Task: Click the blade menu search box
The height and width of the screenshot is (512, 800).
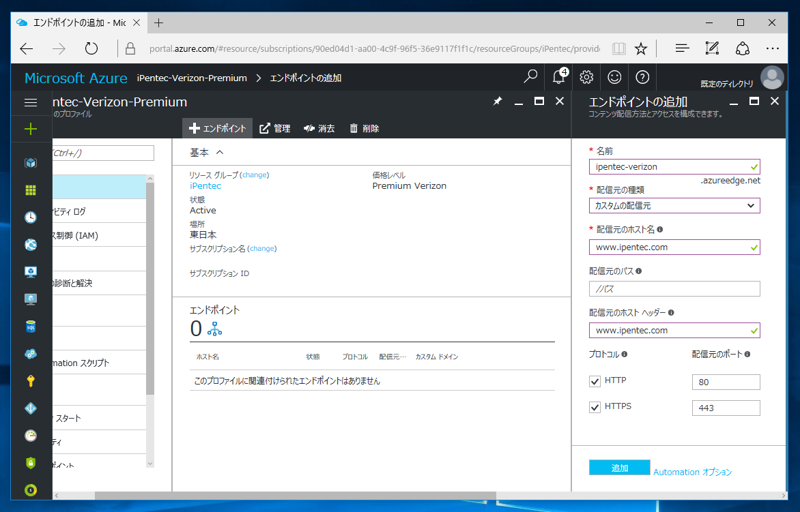Action: point(103,153)
